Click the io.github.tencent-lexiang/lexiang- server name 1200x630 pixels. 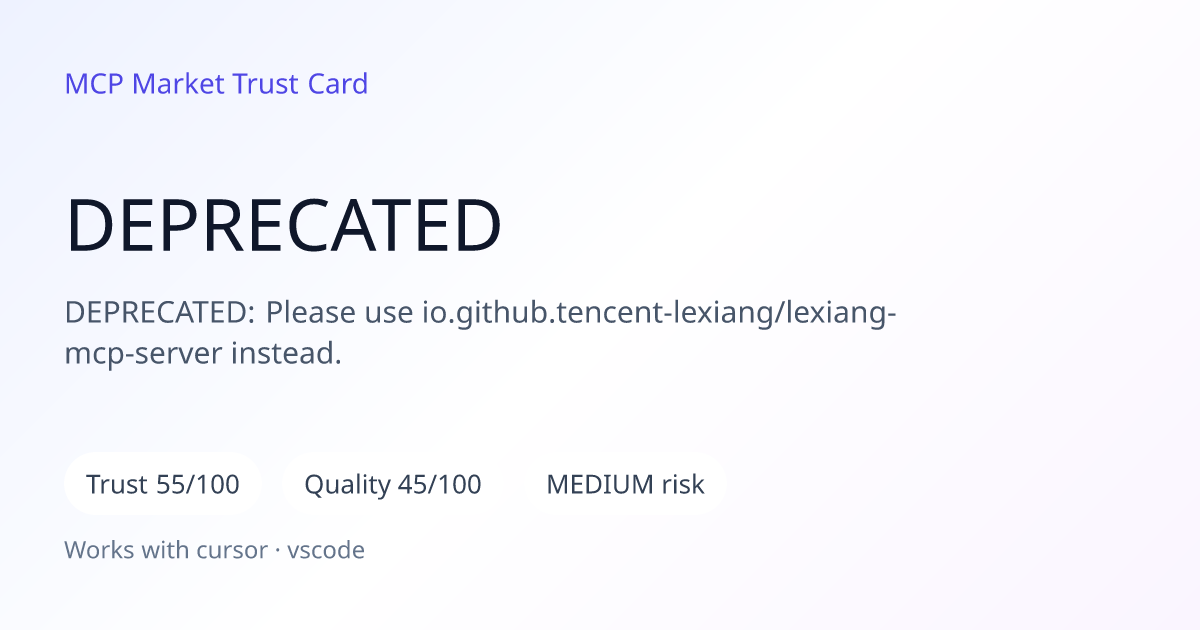(x=655, y=313)
